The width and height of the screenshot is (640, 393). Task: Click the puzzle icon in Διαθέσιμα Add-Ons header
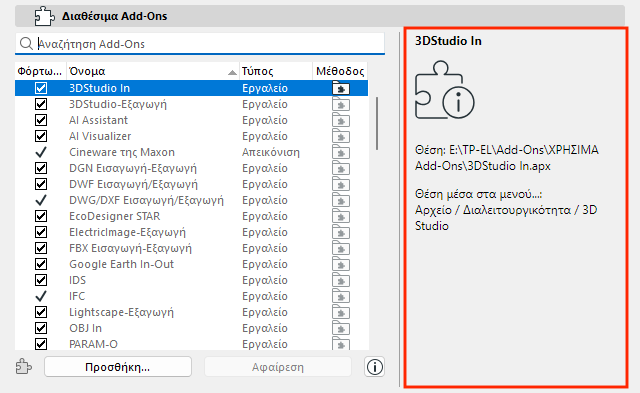click(x=44, y=16)
